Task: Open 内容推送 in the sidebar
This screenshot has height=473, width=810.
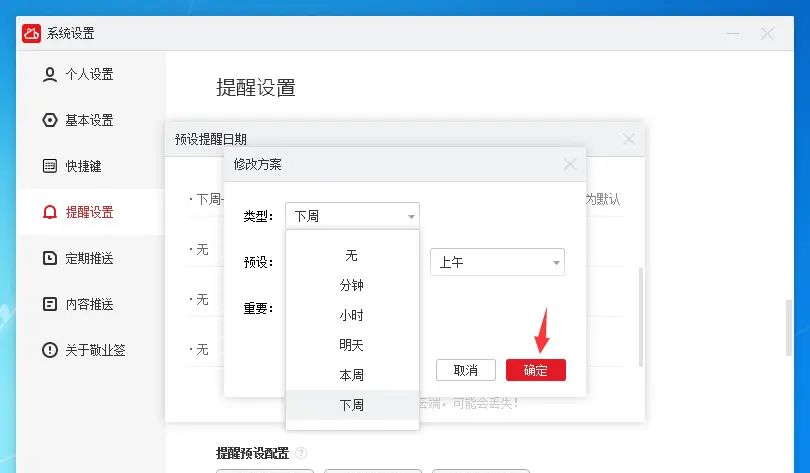Action: pos(90,304)
